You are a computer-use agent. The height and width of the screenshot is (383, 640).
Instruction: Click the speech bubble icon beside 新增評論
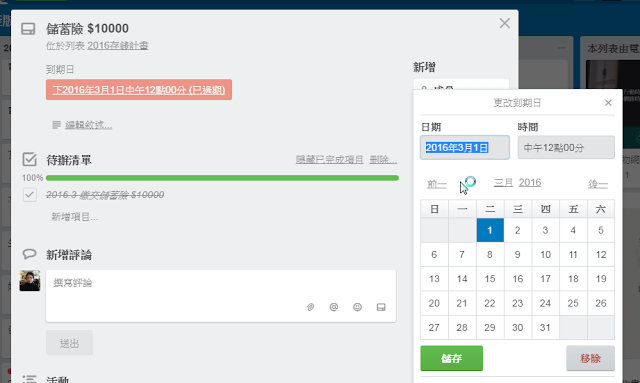click(x=29, y=254)
